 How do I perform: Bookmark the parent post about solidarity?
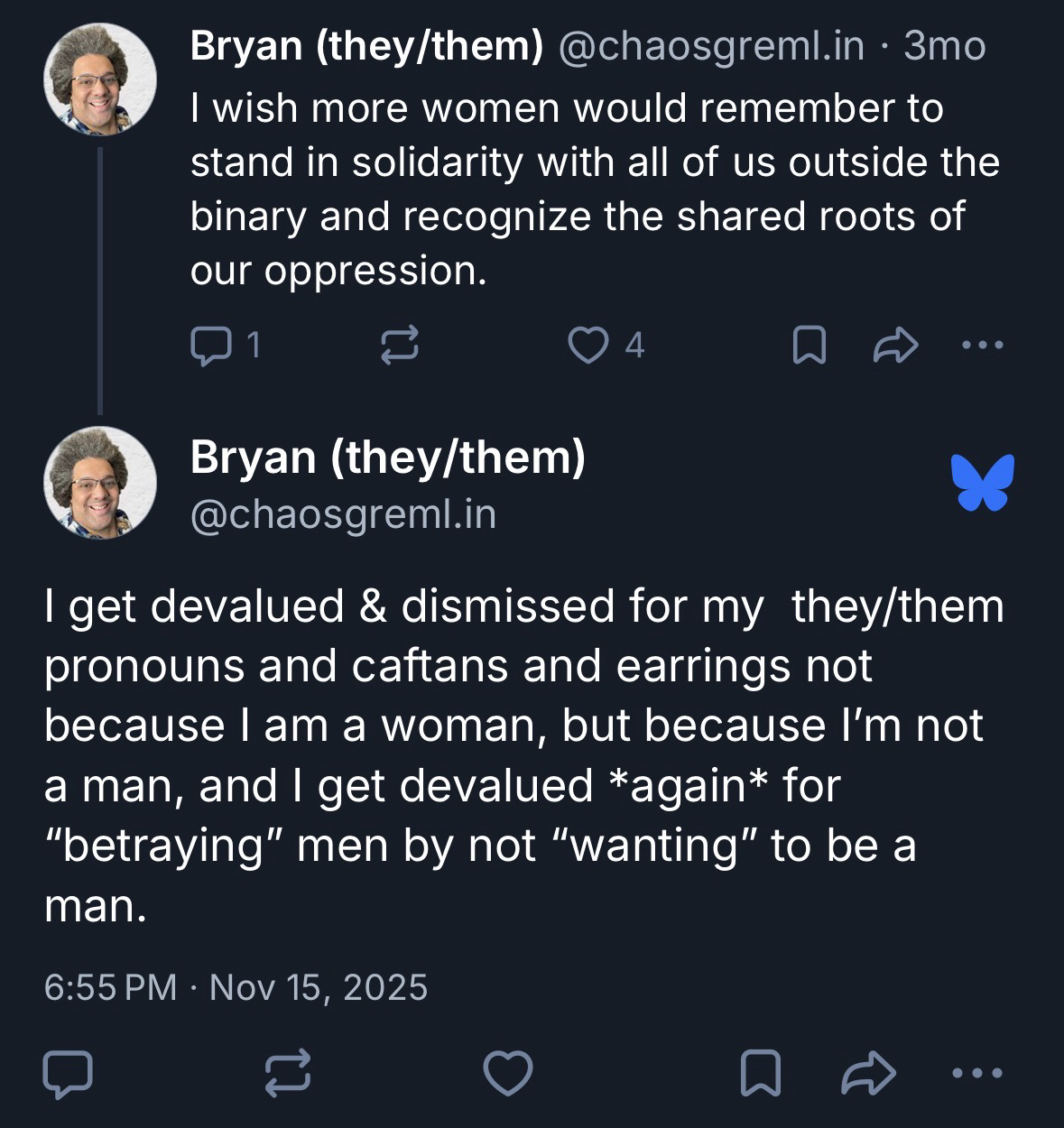pos(809,345)
